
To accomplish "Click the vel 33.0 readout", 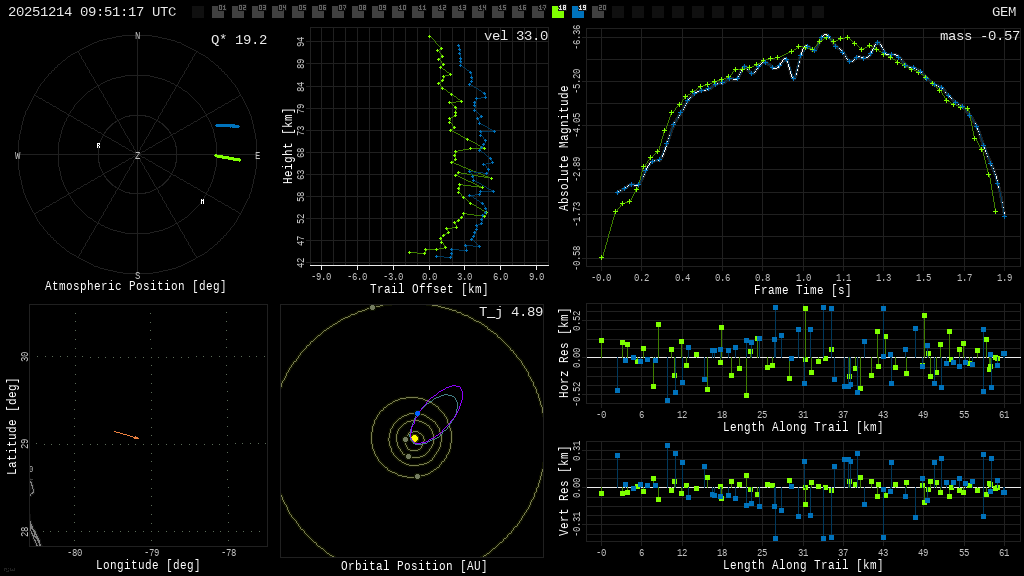I will pos(515,36).
